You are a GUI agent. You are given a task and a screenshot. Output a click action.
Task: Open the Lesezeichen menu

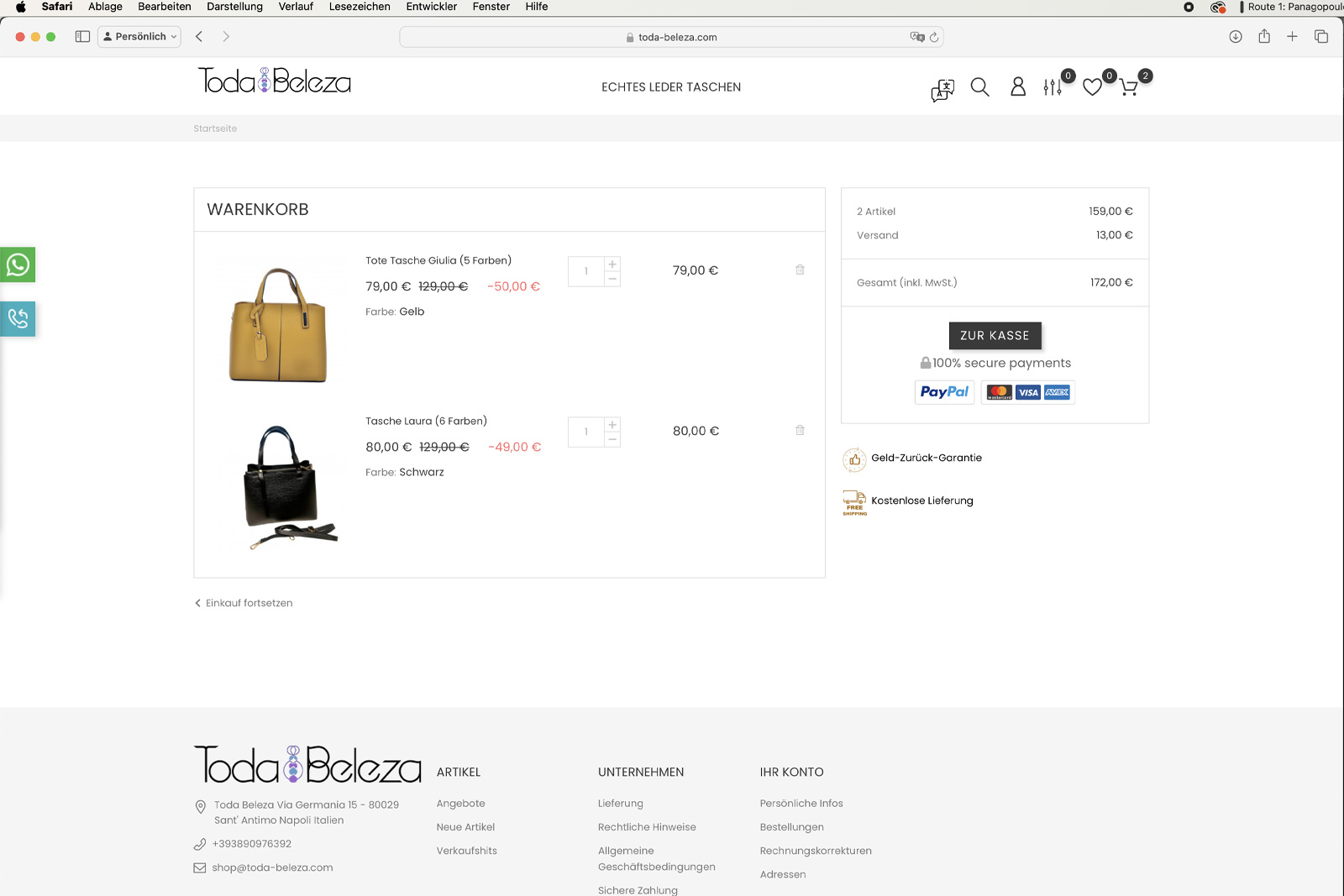click(359, 7)
